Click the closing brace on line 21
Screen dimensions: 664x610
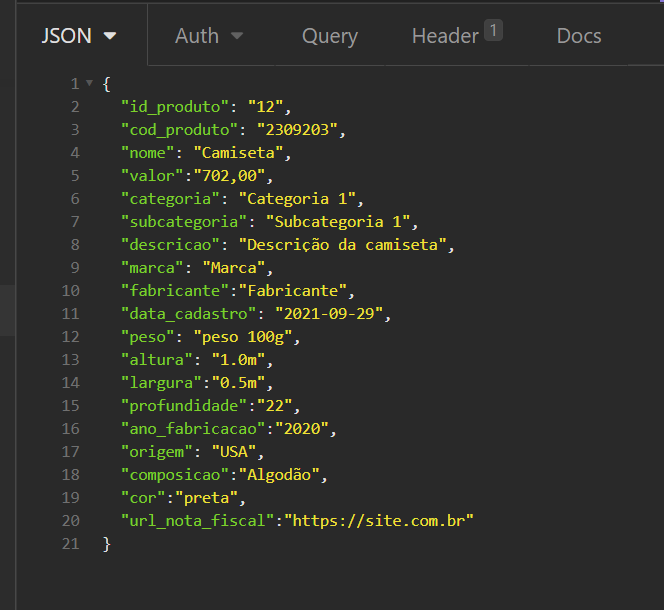[106, 543]
